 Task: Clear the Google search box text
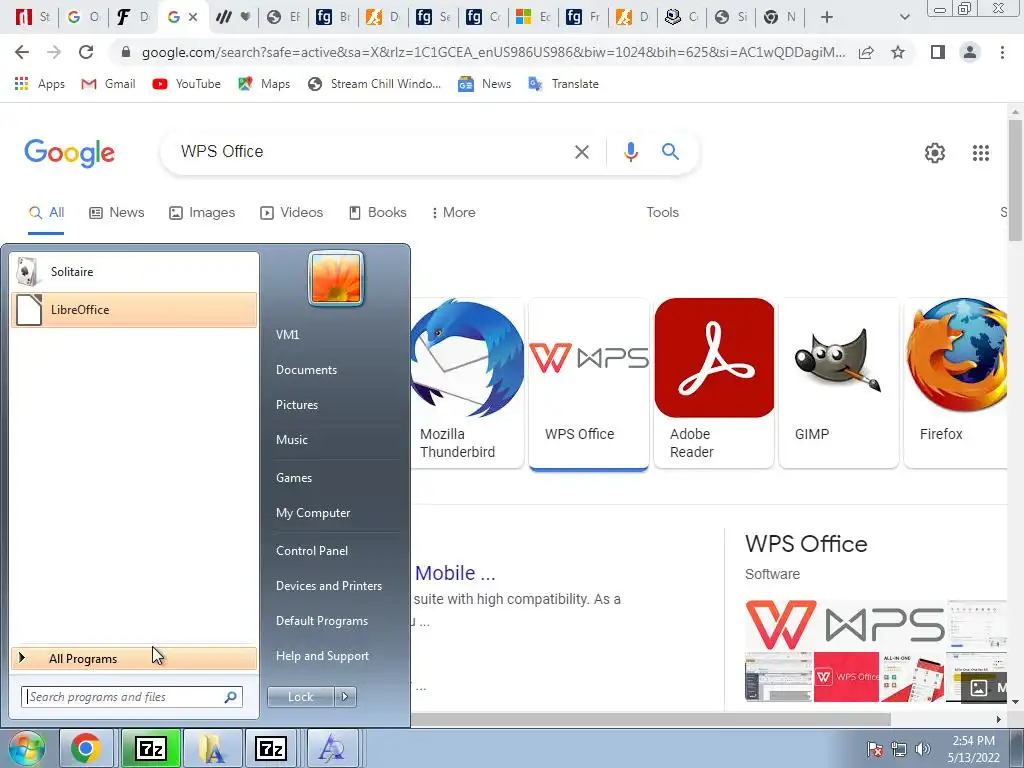click(581, 152)
